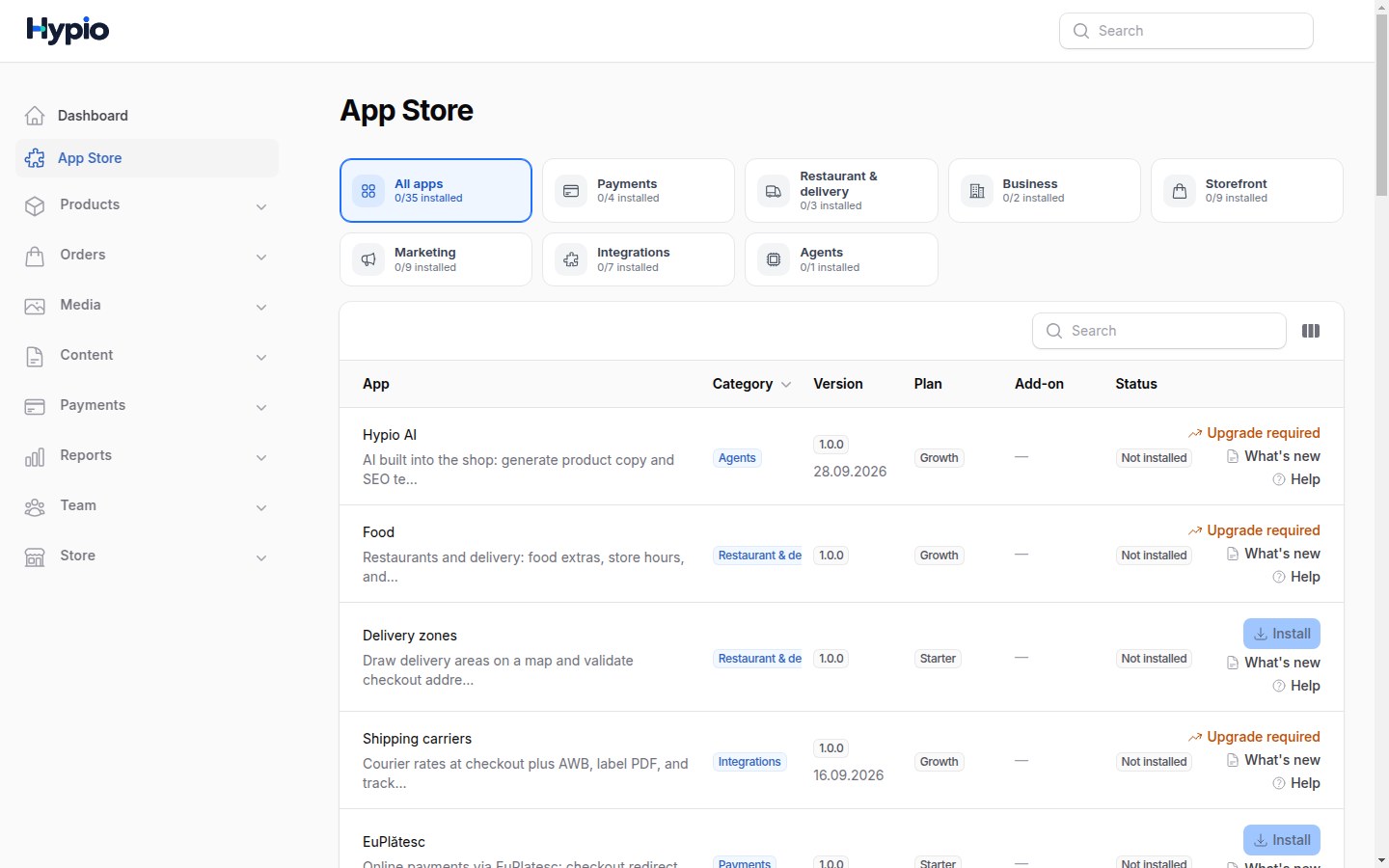The width and height of the screenshot is (1389, 868).
Task: Click the Content document icon
Action: [35, 356]
